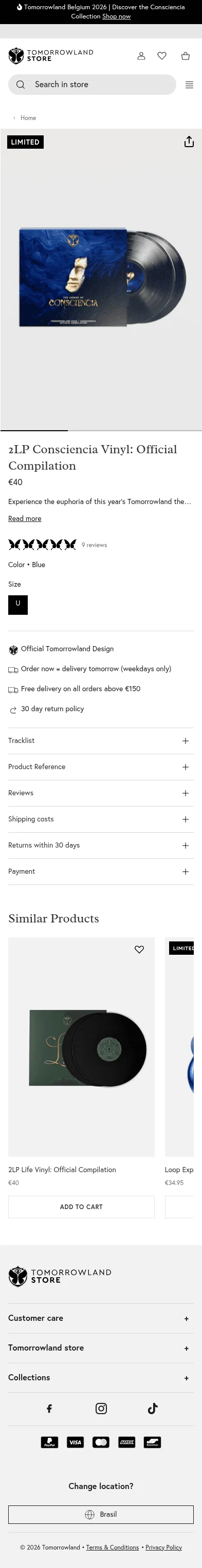The width and height of the screenshot is (202, 1568).
Task: Expand the Payment section
Action: [x=101, y=872]
